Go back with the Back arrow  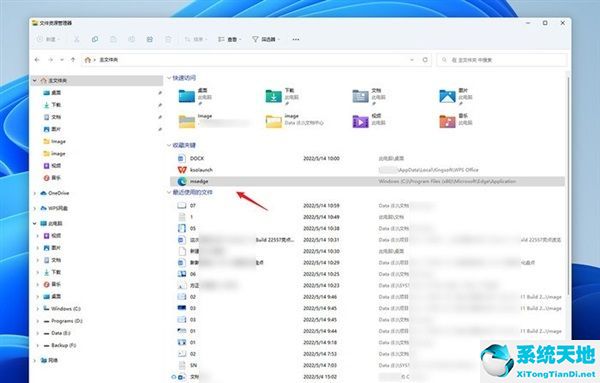[x=37, y=60]
